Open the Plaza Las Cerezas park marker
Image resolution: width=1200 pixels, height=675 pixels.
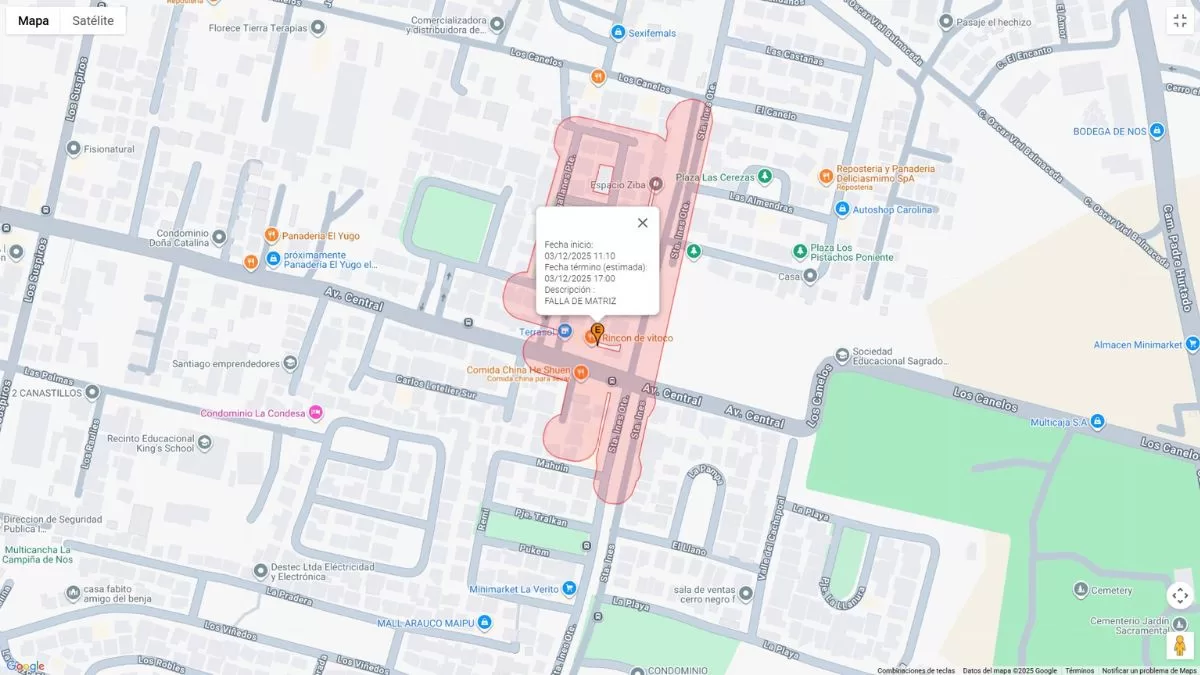pos(765,177)
